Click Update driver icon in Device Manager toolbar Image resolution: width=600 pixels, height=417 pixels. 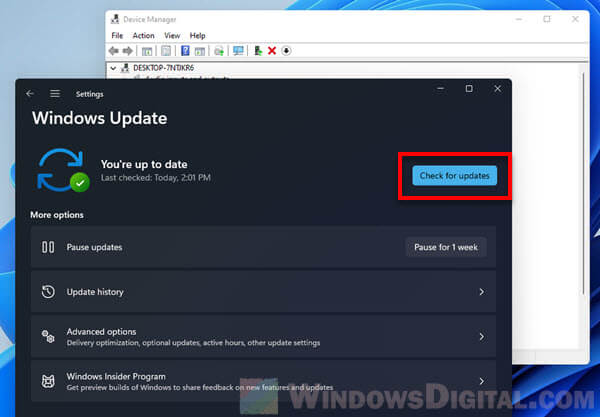[219, 51]
